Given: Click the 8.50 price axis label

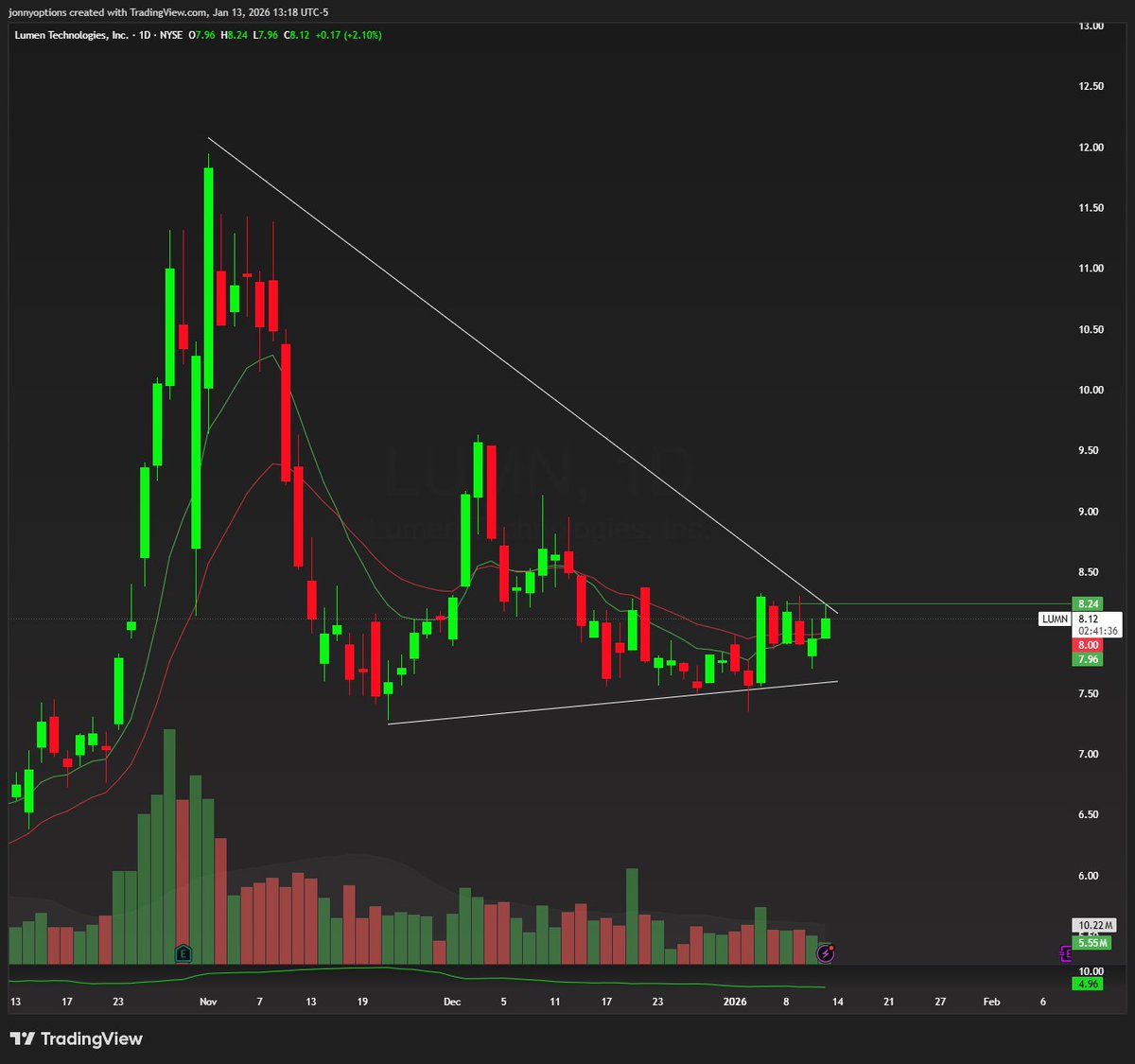Looking at the screenshot, I should (1091, 572).
